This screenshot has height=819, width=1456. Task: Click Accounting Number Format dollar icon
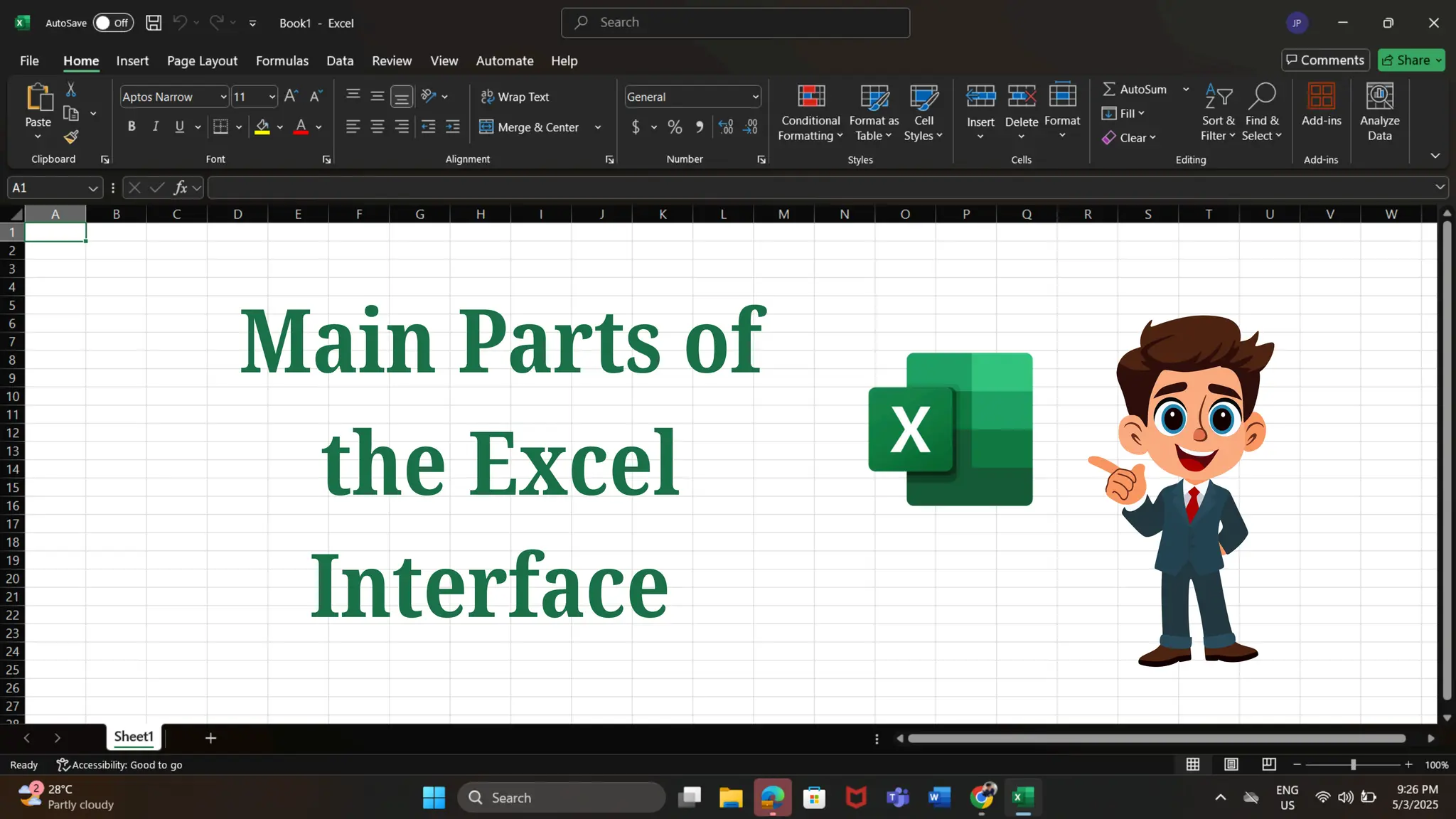pos(636,127)
